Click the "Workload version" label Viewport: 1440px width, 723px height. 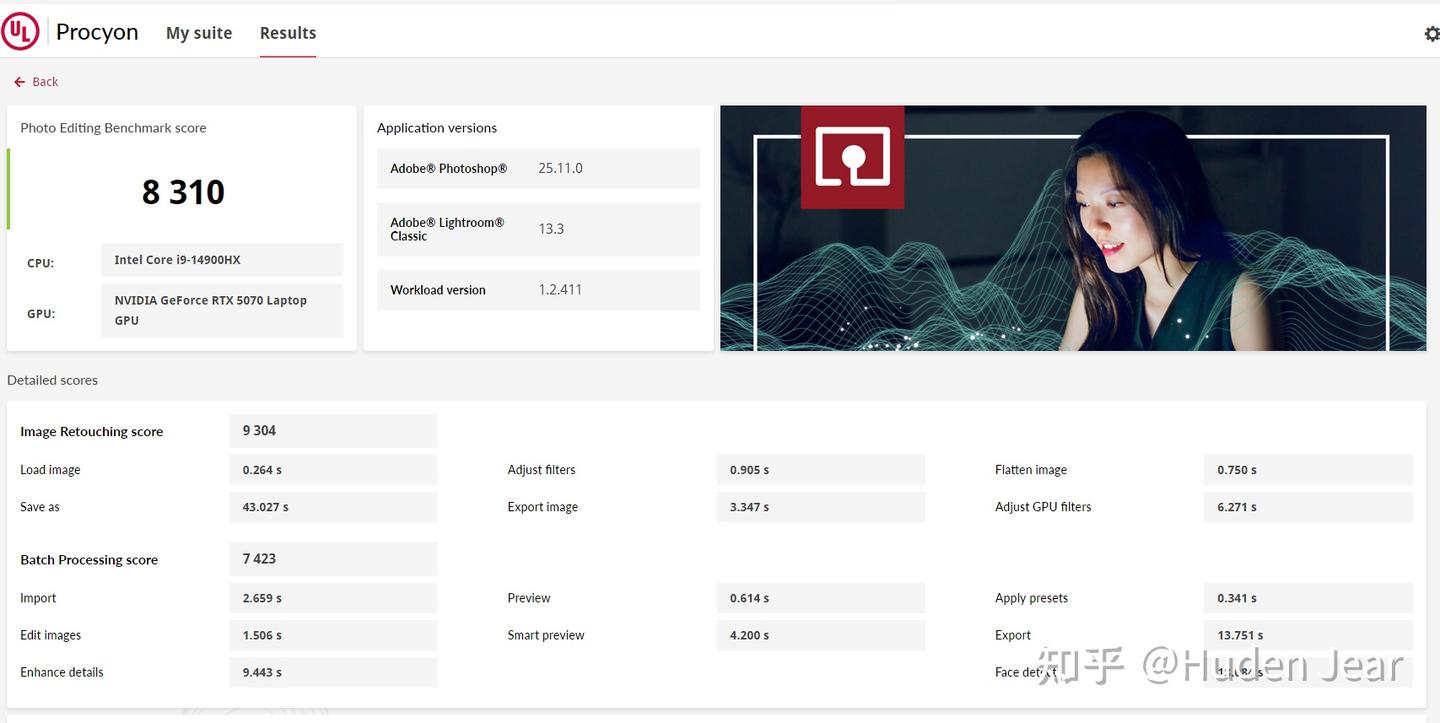point(438,290)
